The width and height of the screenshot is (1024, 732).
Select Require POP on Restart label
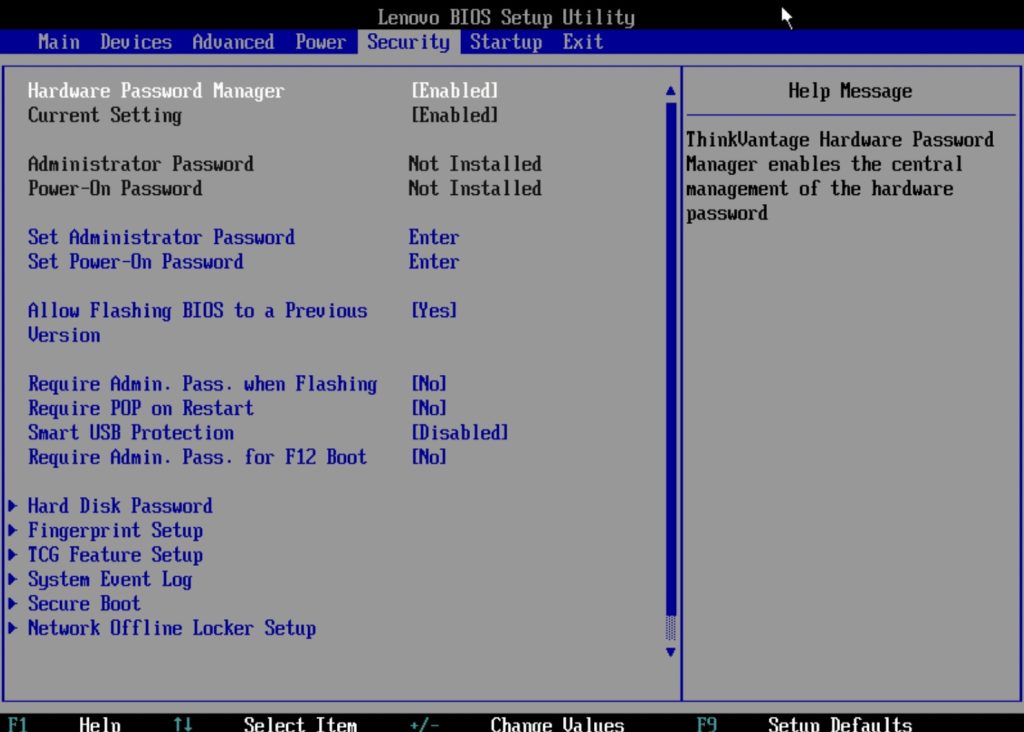click(x=140, y=408)
